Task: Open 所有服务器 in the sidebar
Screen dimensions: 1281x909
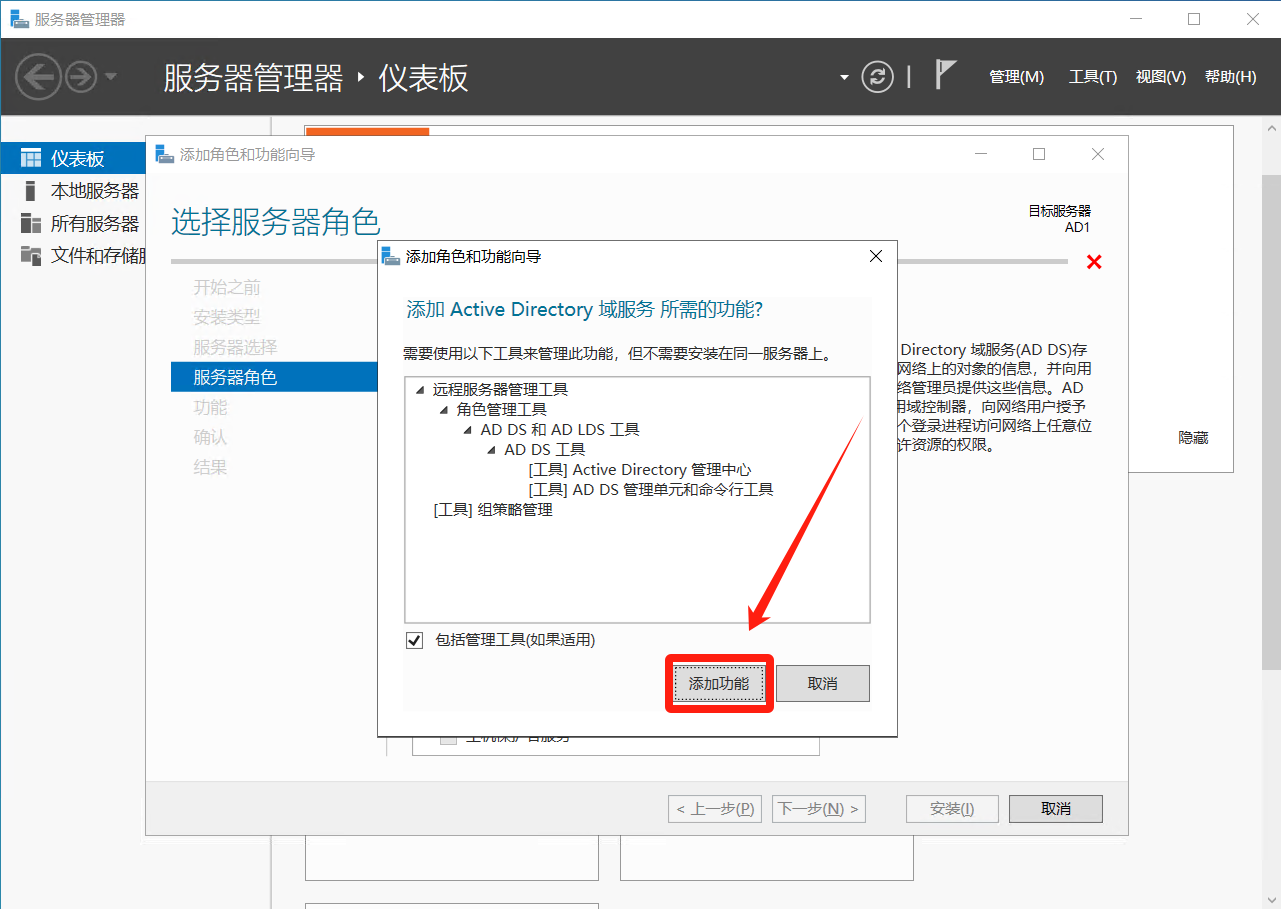Action: tap(94, 223)
